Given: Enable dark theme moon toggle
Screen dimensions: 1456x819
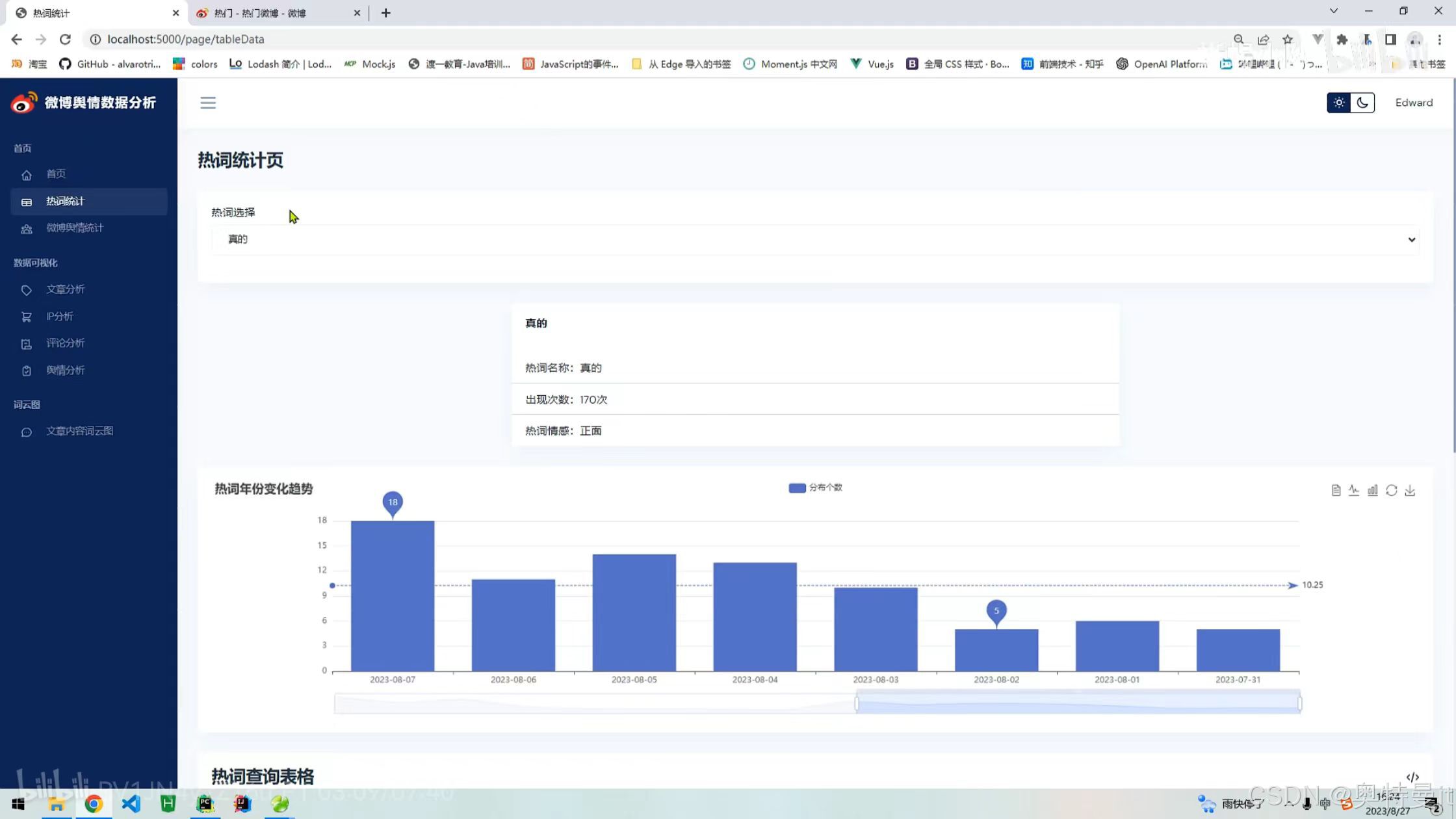Looking at the screenshot, I should [x=1362, y=103].
